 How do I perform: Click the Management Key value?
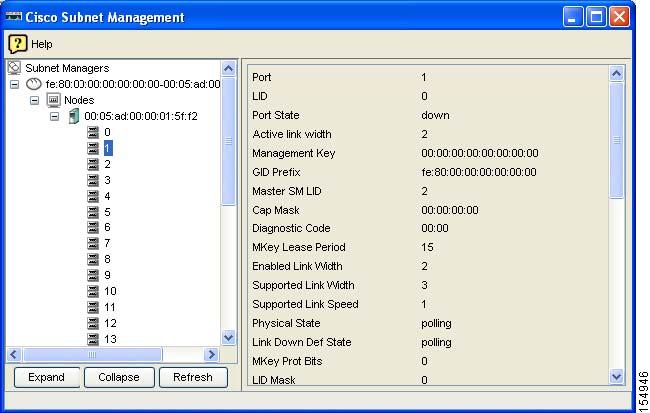point(480,153)
